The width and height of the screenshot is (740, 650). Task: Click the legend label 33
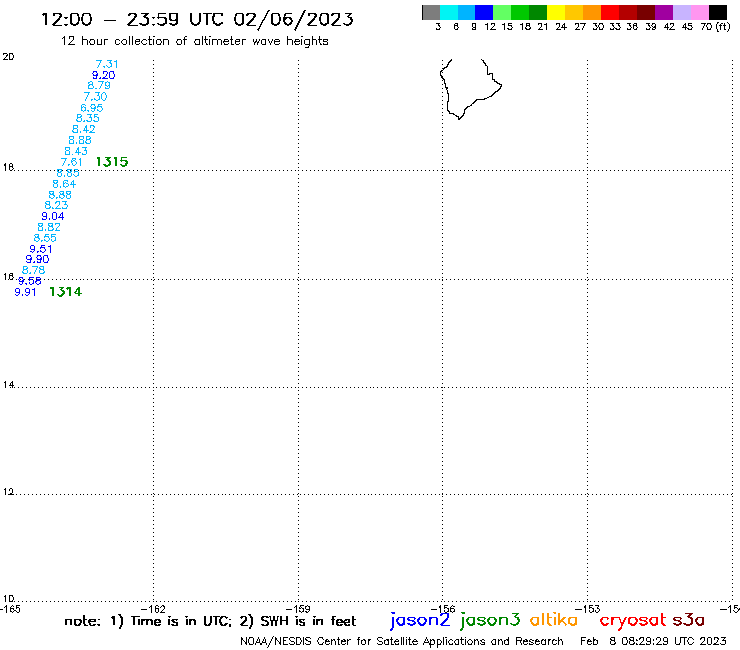click(x=615, y=27)
